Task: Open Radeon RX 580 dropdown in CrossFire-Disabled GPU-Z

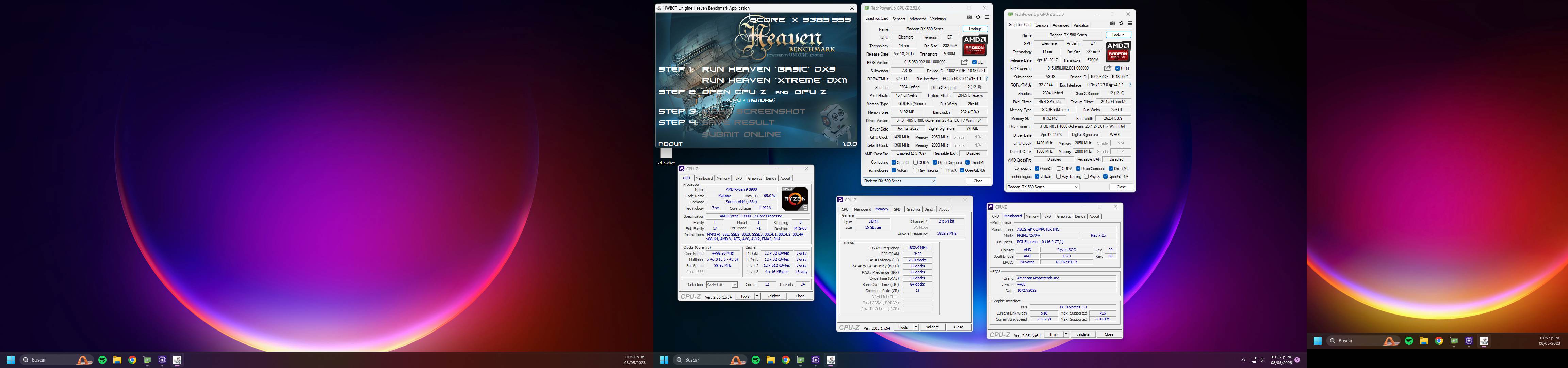Action: click(x=1043, y=187)
